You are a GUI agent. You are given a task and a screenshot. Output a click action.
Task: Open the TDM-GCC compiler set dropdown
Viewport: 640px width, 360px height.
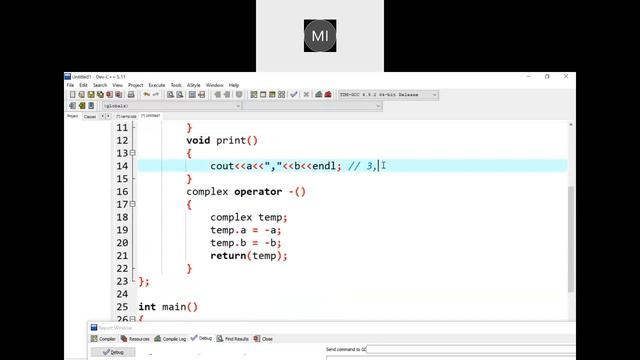click(x=388, y=95)
